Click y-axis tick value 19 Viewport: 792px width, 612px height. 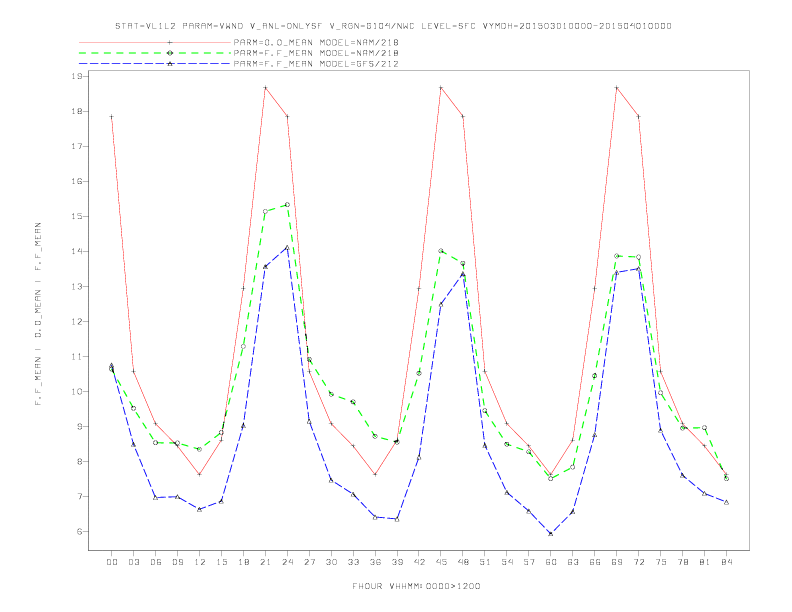click(77, 76)
